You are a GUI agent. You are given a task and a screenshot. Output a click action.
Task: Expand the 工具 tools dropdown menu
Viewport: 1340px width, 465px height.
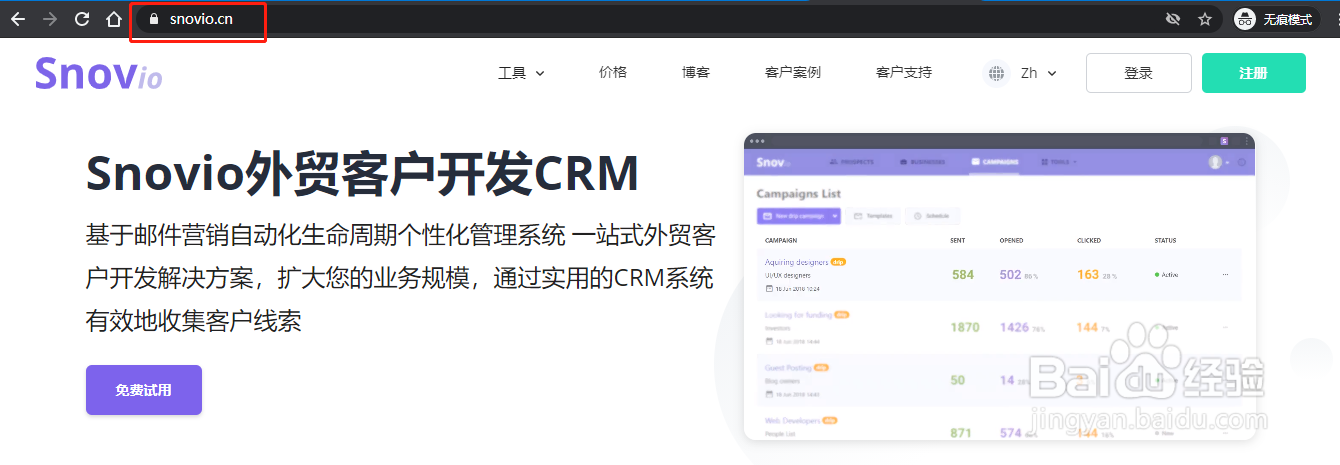(x=521, y=73)
